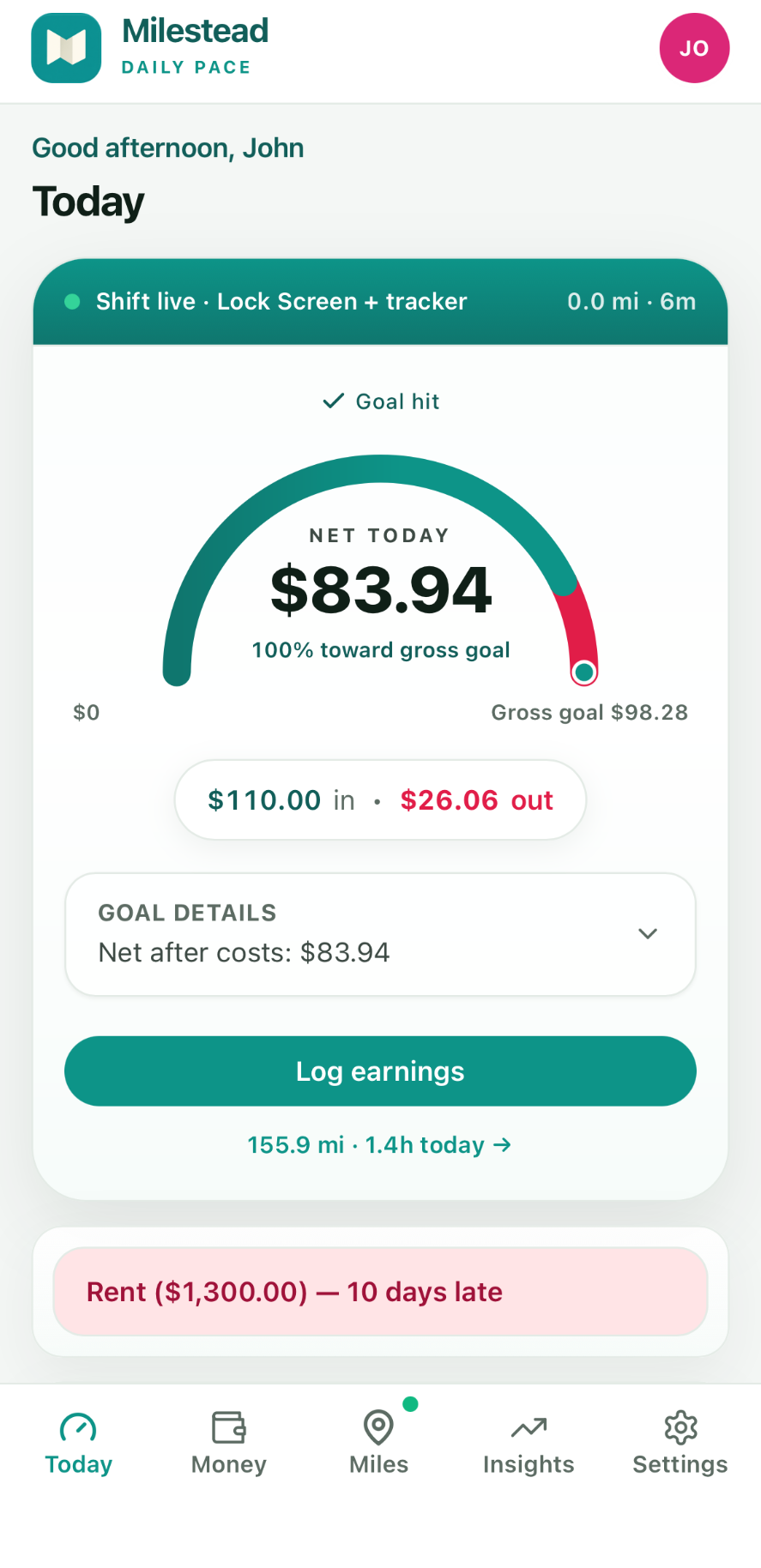The image size is (761, 1568).
Task: Expand the Goal Details chevron
Action: pos(648,933)
